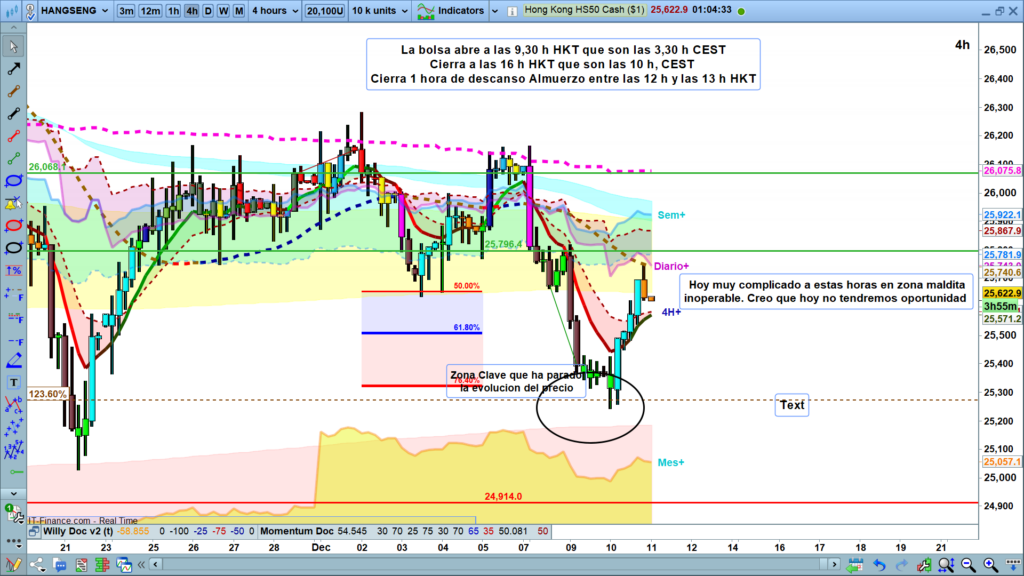The height and width of the screenshot is (576, 1024).
Task: Enable the Daily (D) timeframe
Action: [208, 11]
